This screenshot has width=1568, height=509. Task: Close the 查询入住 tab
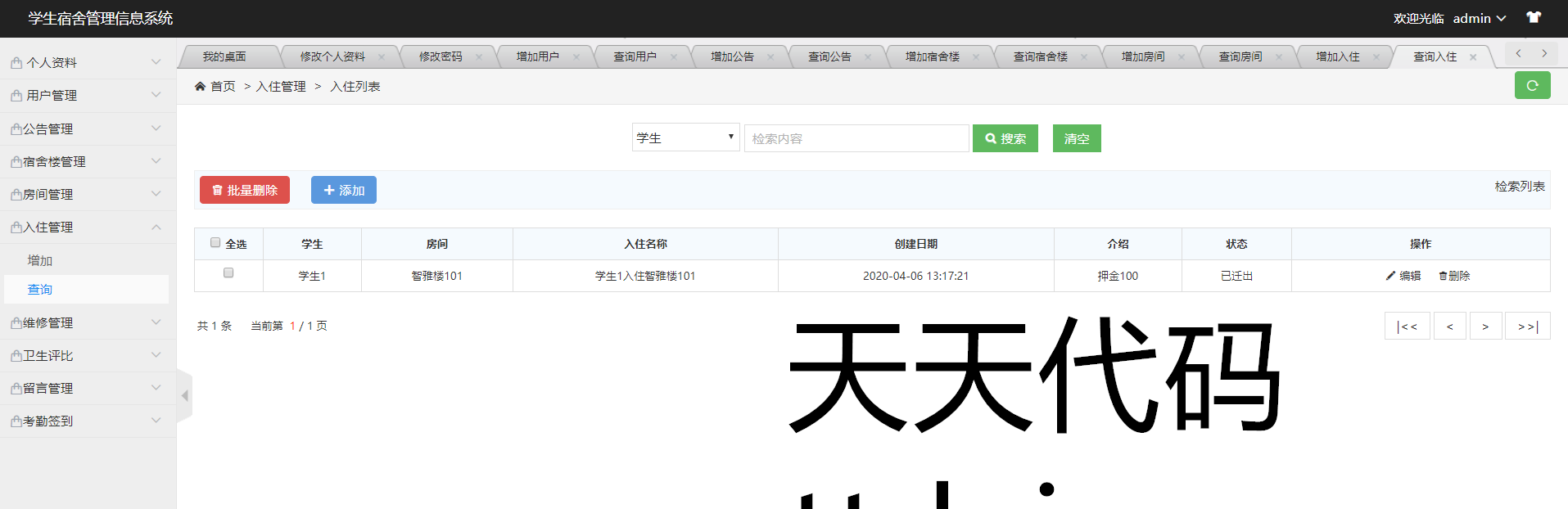click(x=1473, y=57)
